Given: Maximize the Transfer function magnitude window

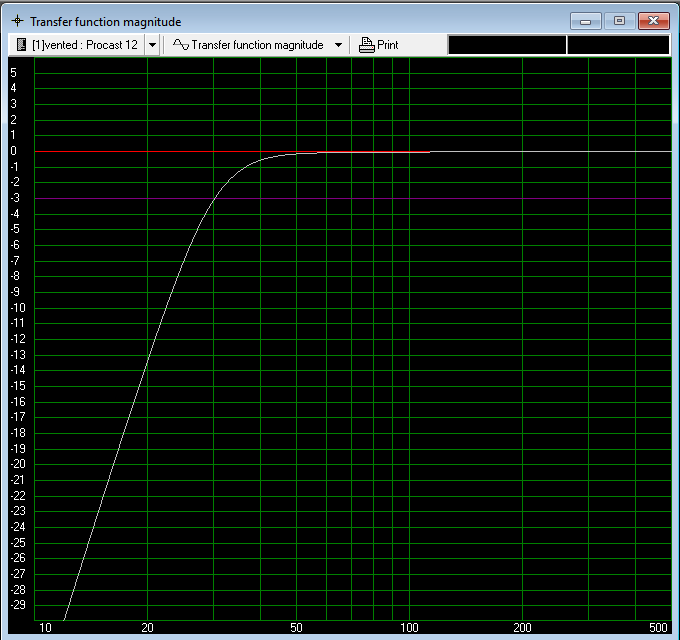Looking at the screenshot, I should [619, 21].
